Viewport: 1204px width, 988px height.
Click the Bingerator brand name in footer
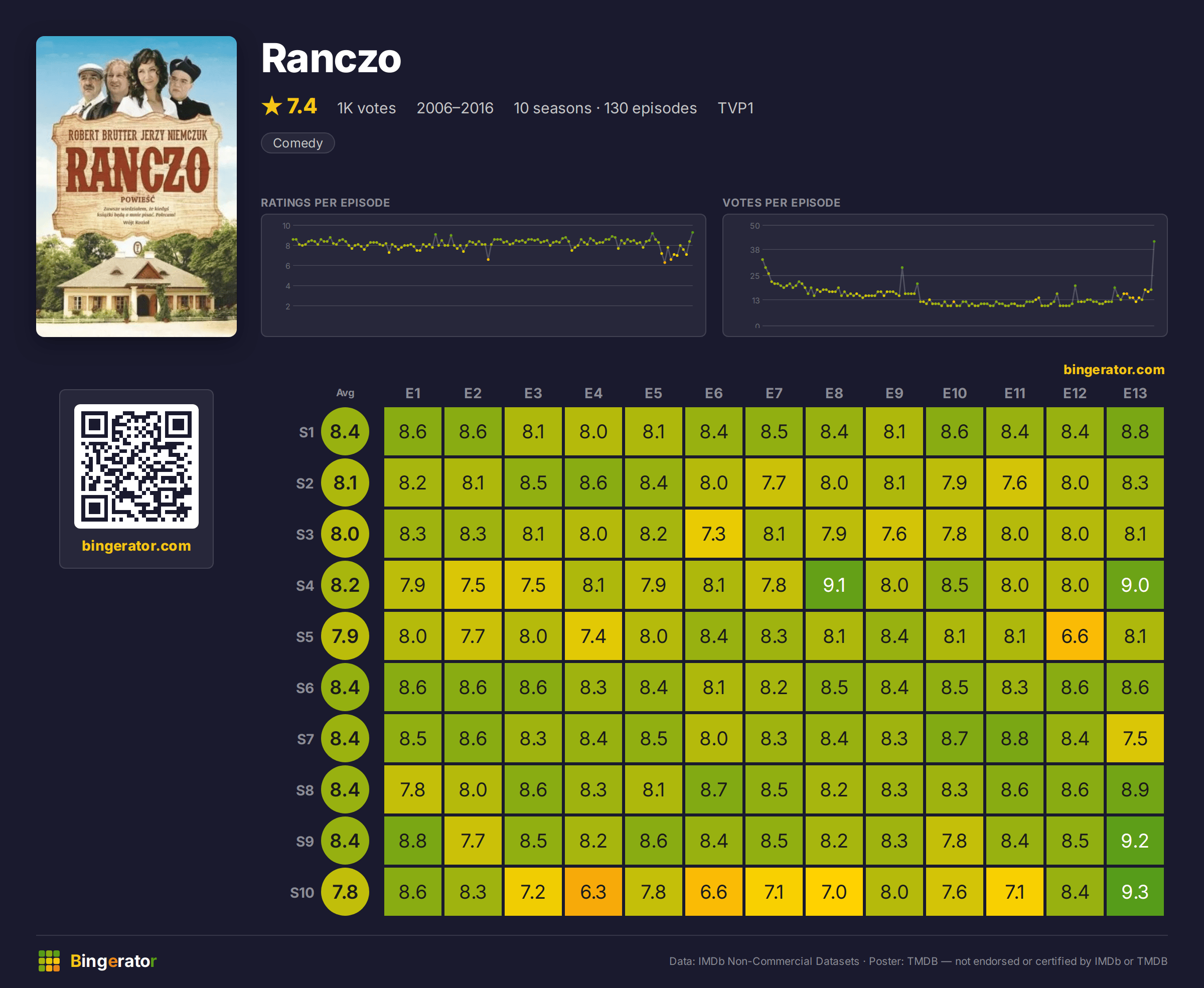(113, 961)
